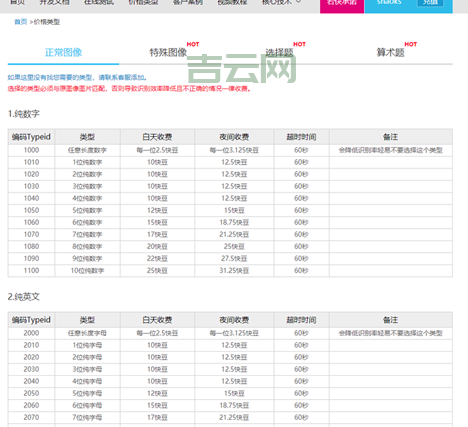The height and width of the screenshot is (427, 468).
Task: Open 视频教程 in the navigation bar
Action: click(232, 2)
